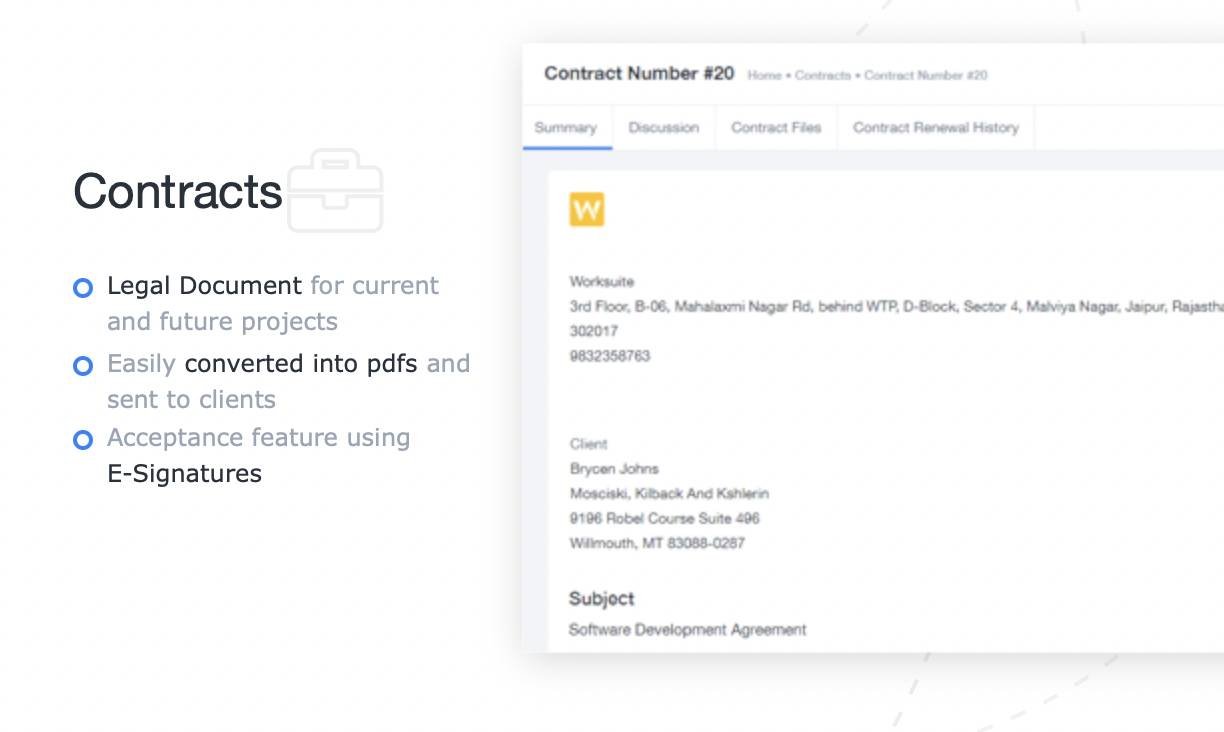Click the Worksuite phone number 9832358763
Image resolution: width=1224 pixels, height=732 pixels.
(610, 356)
